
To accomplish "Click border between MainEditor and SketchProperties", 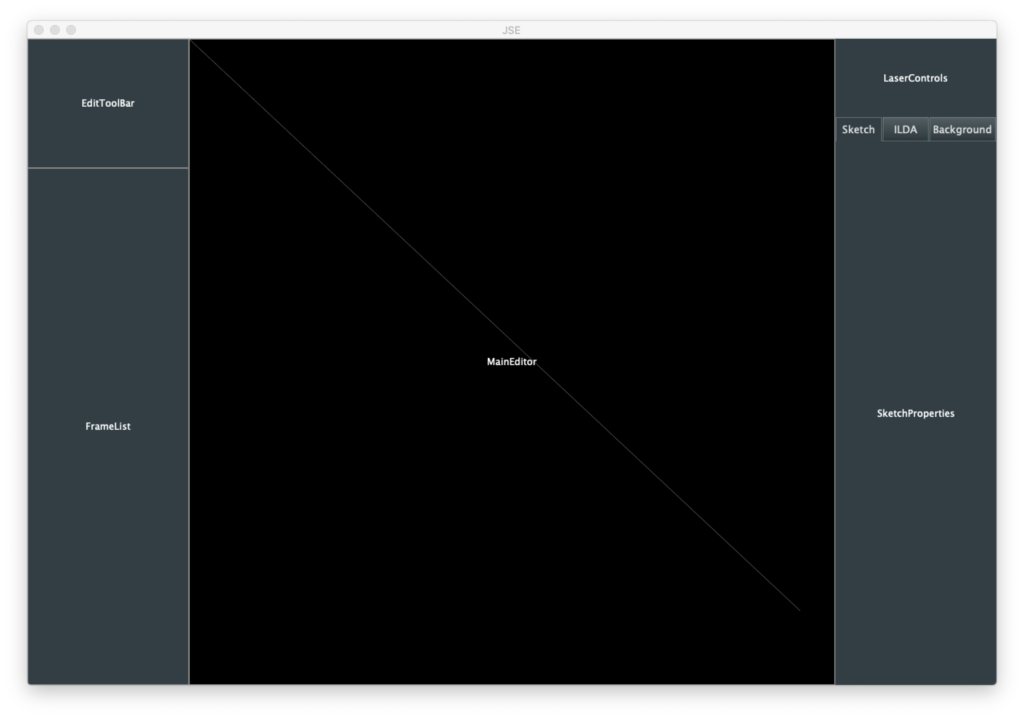I will (x=835, y=400).
